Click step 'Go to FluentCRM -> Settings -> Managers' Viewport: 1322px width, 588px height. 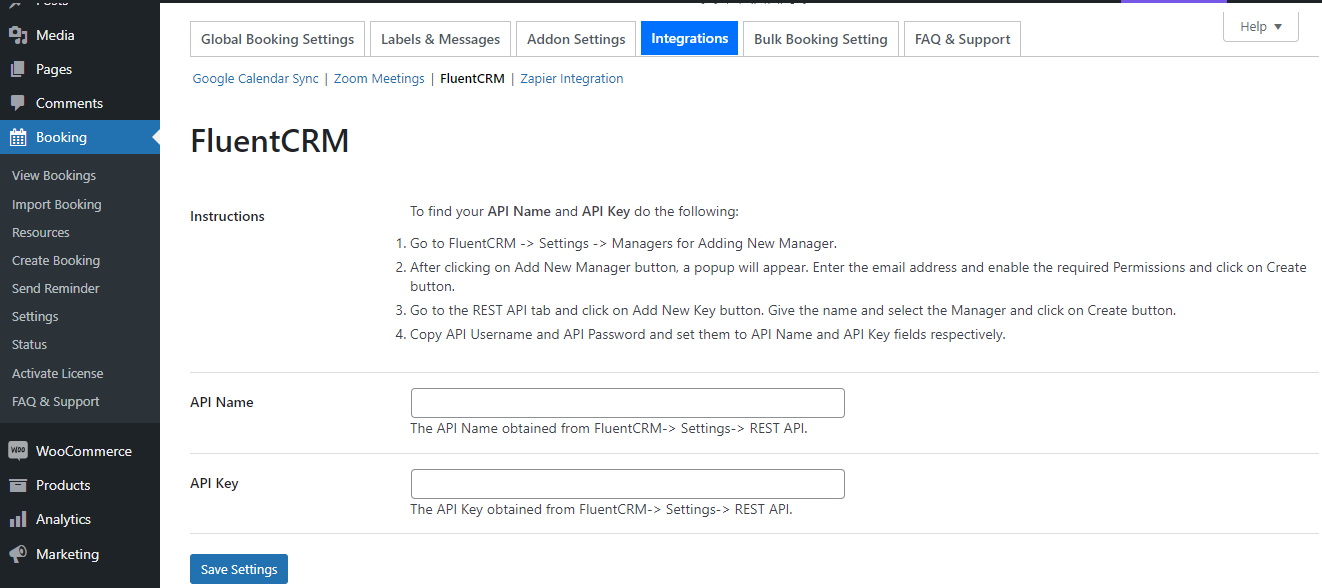point(623,243)
